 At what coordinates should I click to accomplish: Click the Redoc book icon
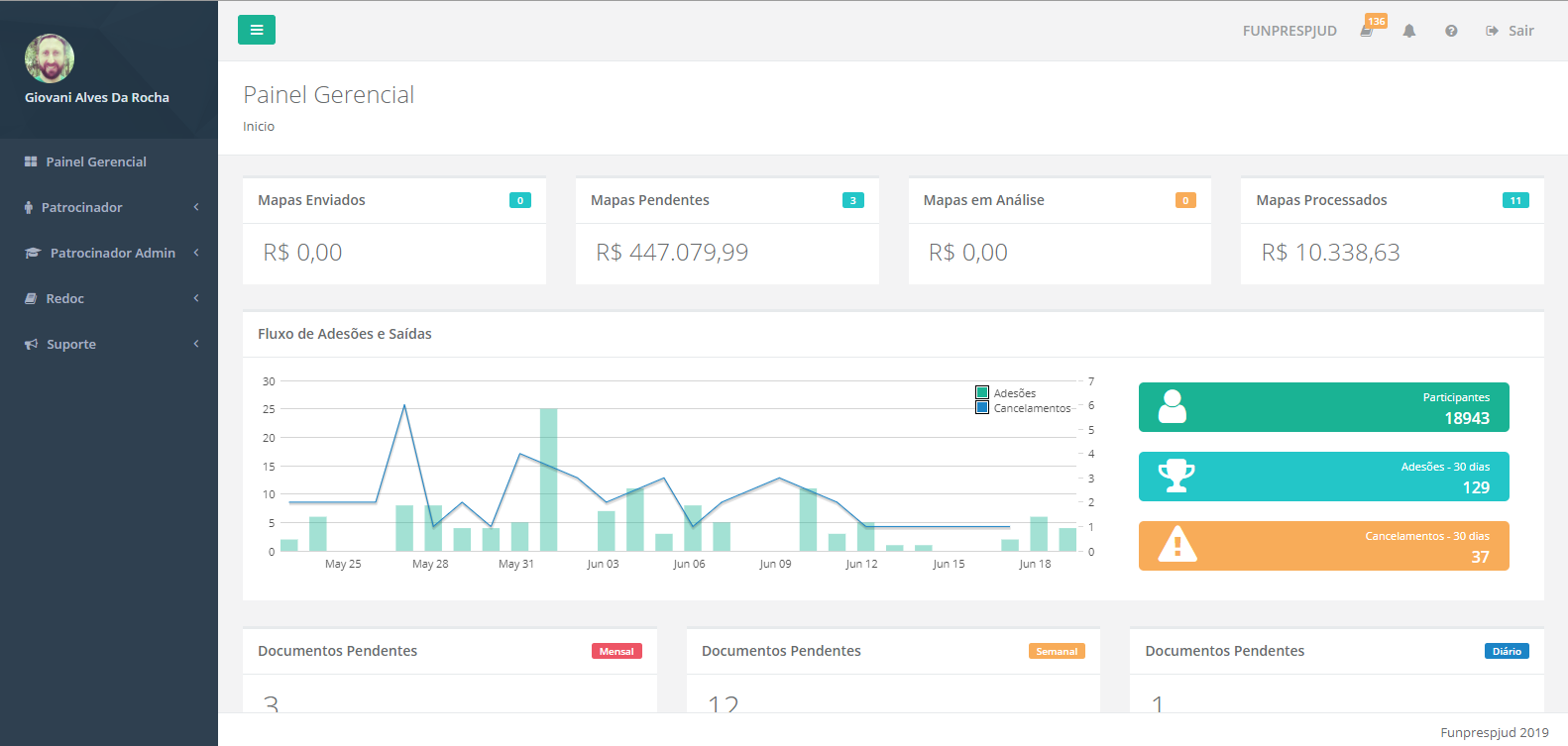[x=31, y=298]
